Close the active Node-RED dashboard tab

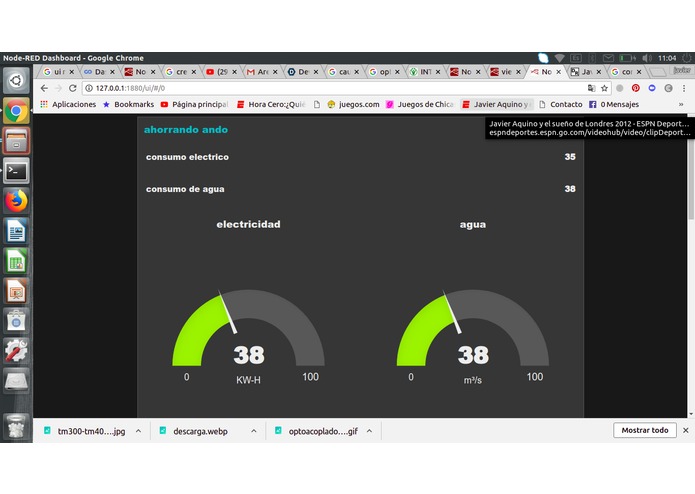[558, 72]
